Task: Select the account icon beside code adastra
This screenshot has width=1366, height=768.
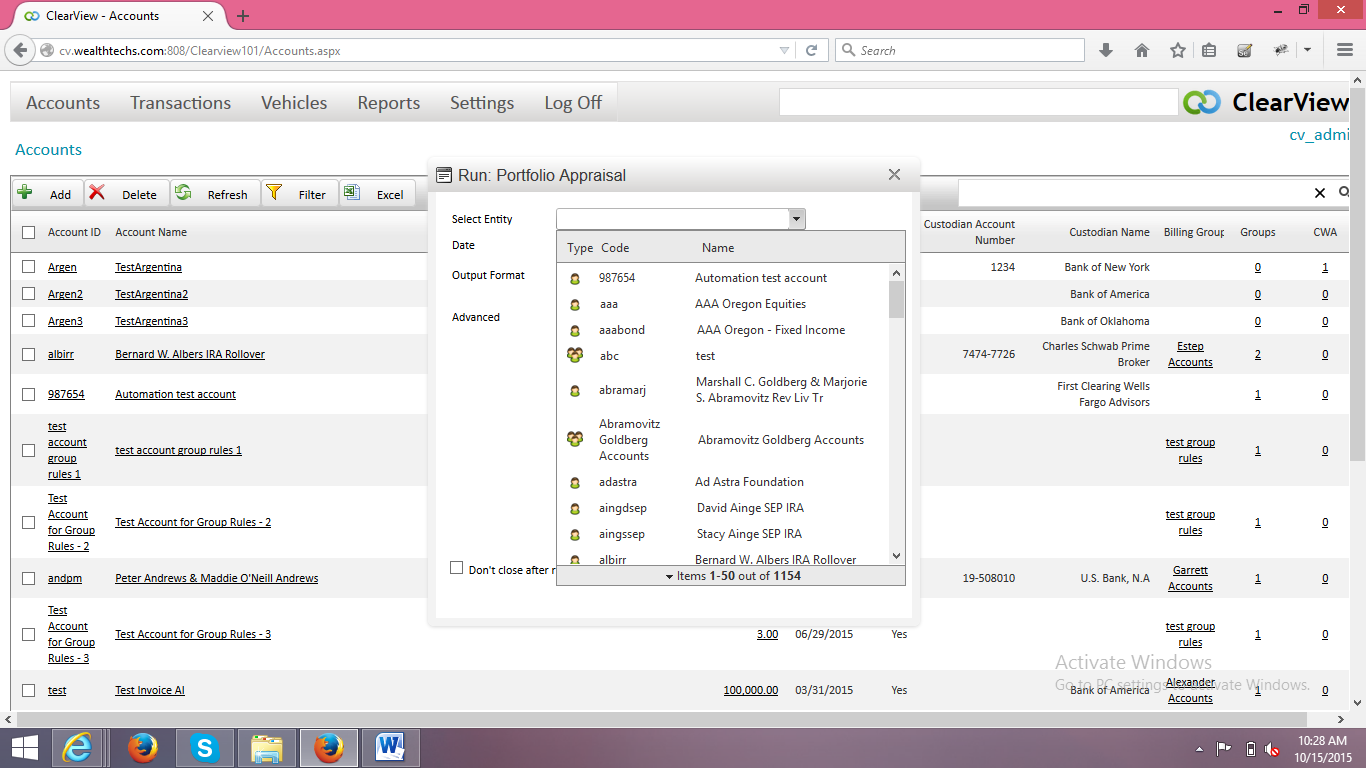Action: click(x=575, y=483)
